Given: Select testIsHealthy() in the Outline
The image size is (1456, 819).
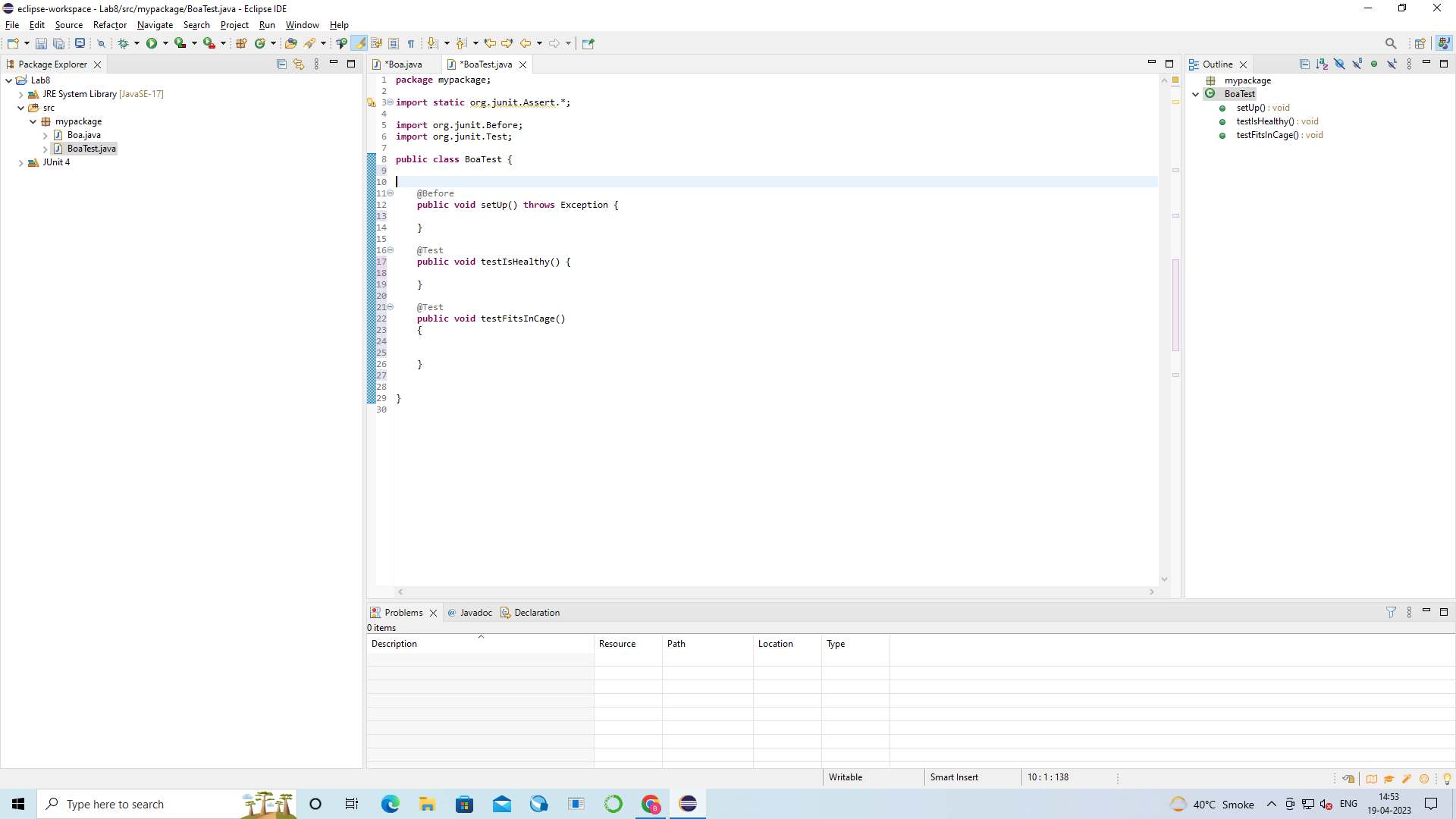Looking at the screenshot, I should (x=1277, y=121).
